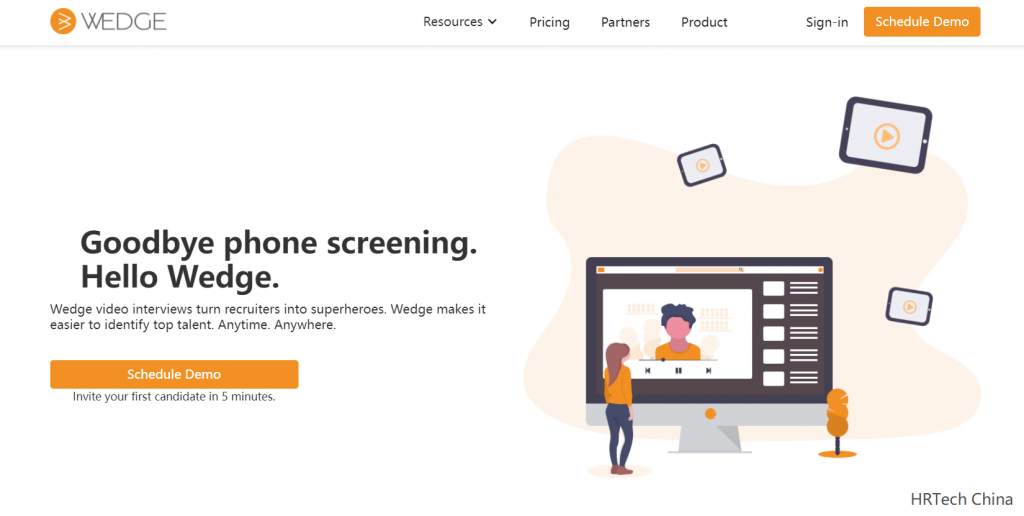This screenshot has height=516, width=1024.
Task: Select the first video thumbnail in the list
Action: 774,288
